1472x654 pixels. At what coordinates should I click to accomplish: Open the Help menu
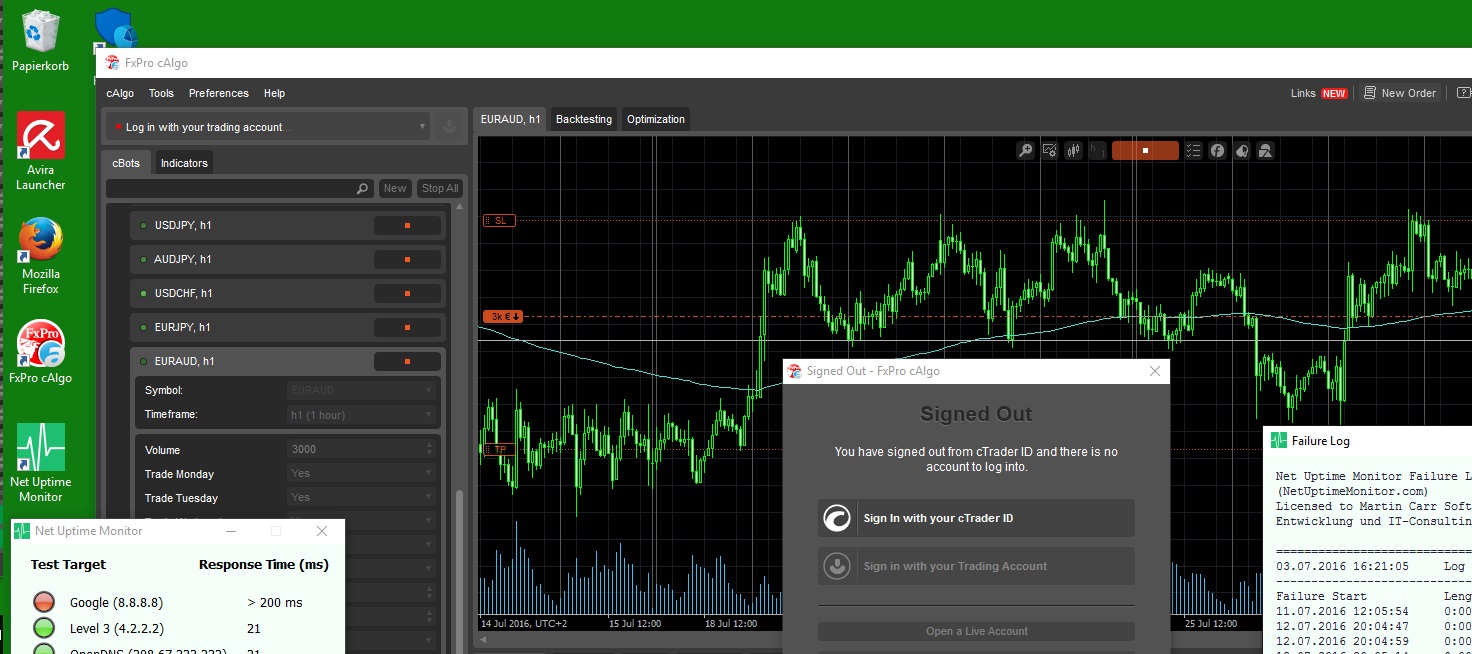pos(274,93)
